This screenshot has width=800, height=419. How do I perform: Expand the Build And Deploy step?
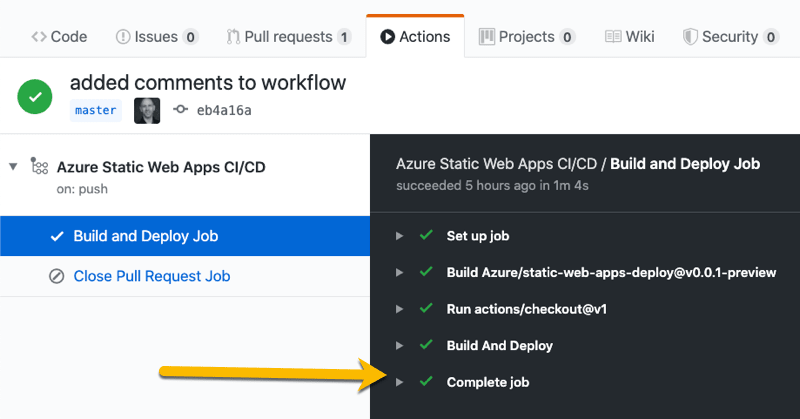pyautogui.click(x=399, y=346)
